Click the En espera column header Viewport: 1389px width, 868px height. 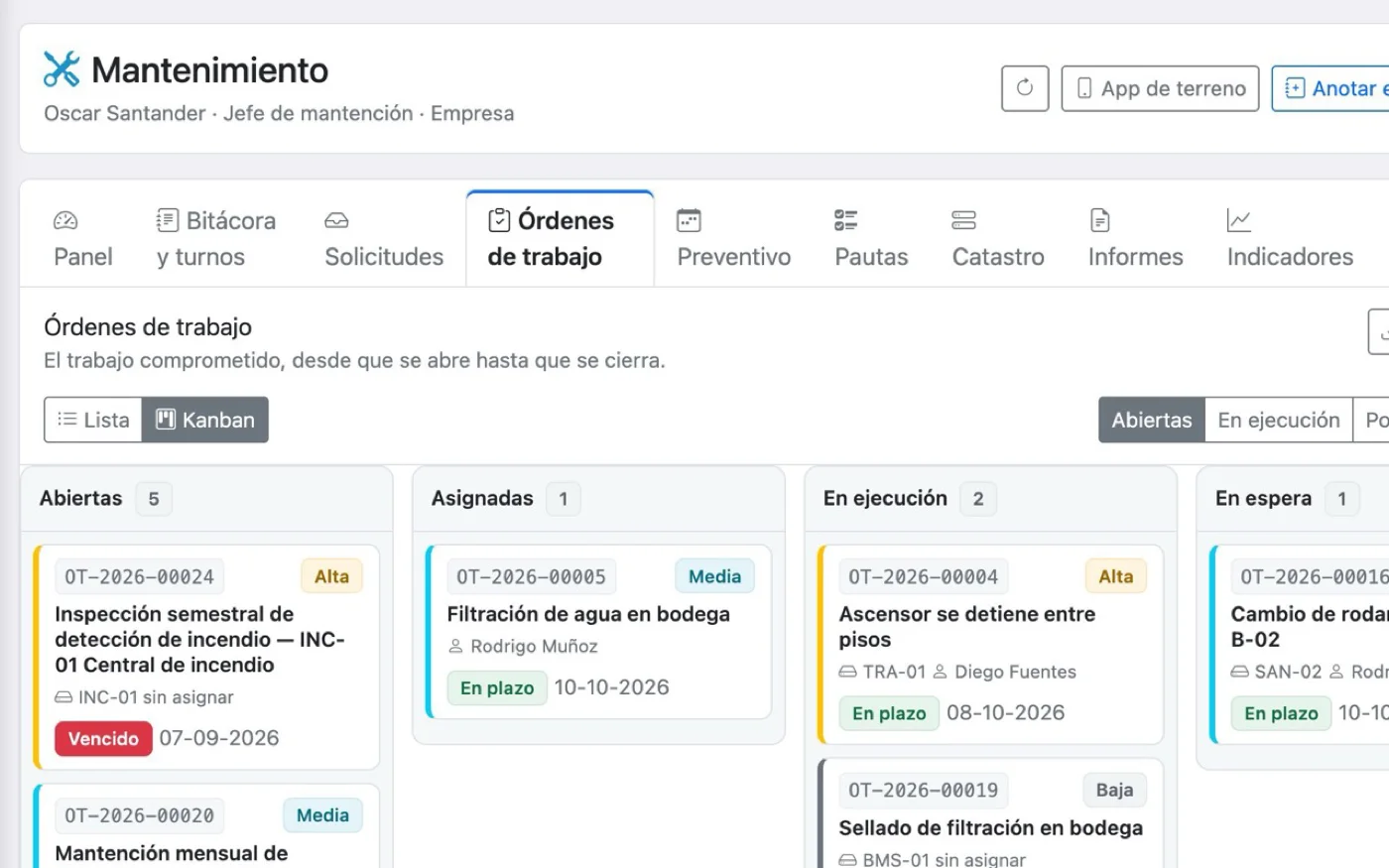pyautogui.click(x=1293, y=498)
